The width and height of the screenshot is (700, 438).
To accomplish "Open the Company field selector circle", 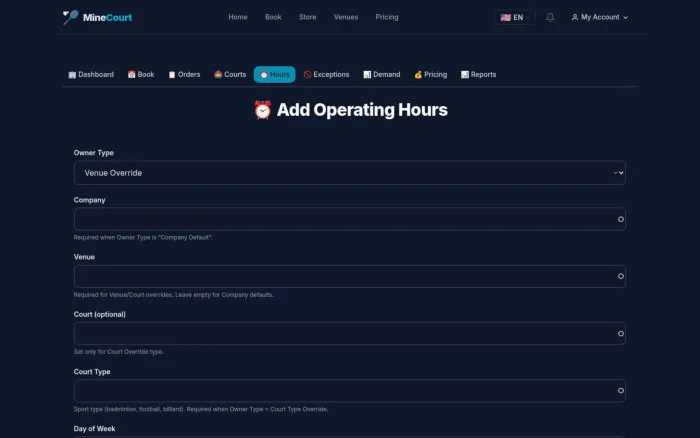I will click(621, 219).
